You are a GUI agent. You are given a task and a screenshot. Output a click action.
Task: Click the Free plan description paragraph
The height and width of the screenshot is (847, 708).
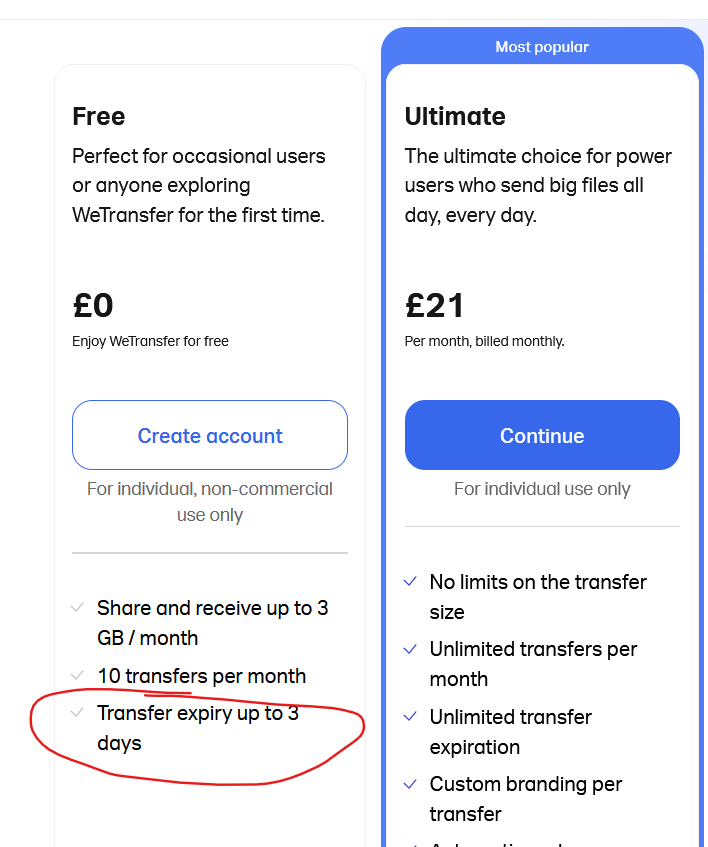[199, 186]
